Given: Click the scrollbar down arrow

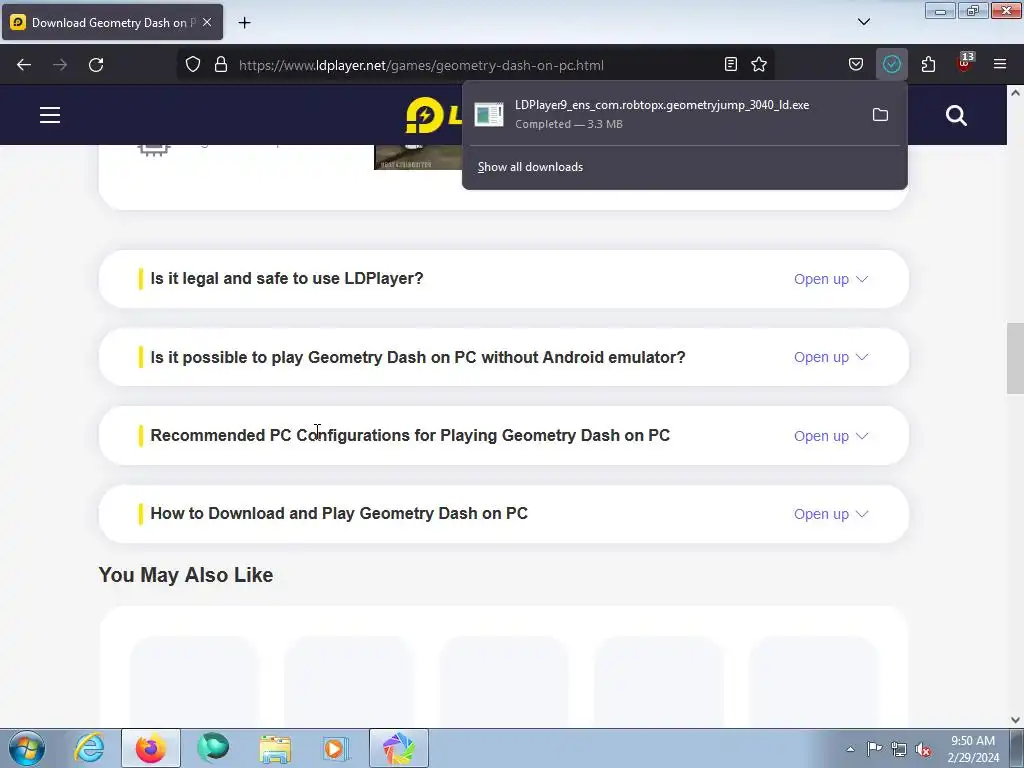Looking at the screenshot, I should 1015,720.
